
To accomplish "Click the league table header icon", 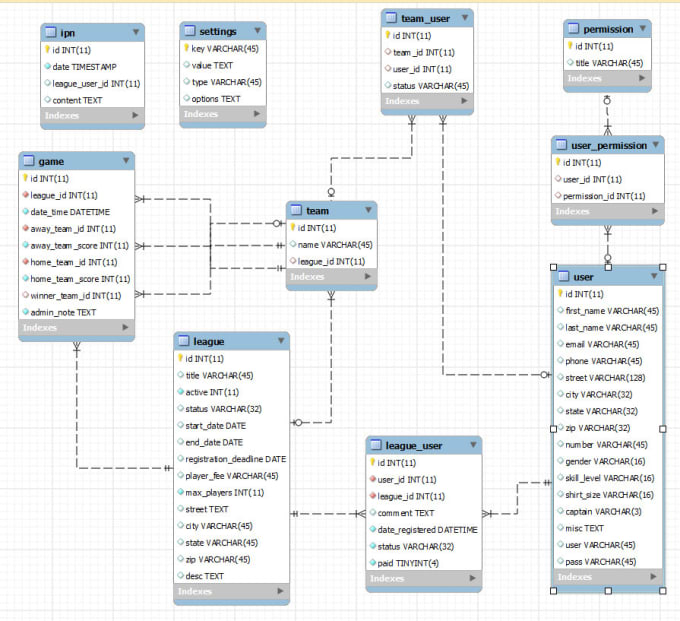I will 184,341.
